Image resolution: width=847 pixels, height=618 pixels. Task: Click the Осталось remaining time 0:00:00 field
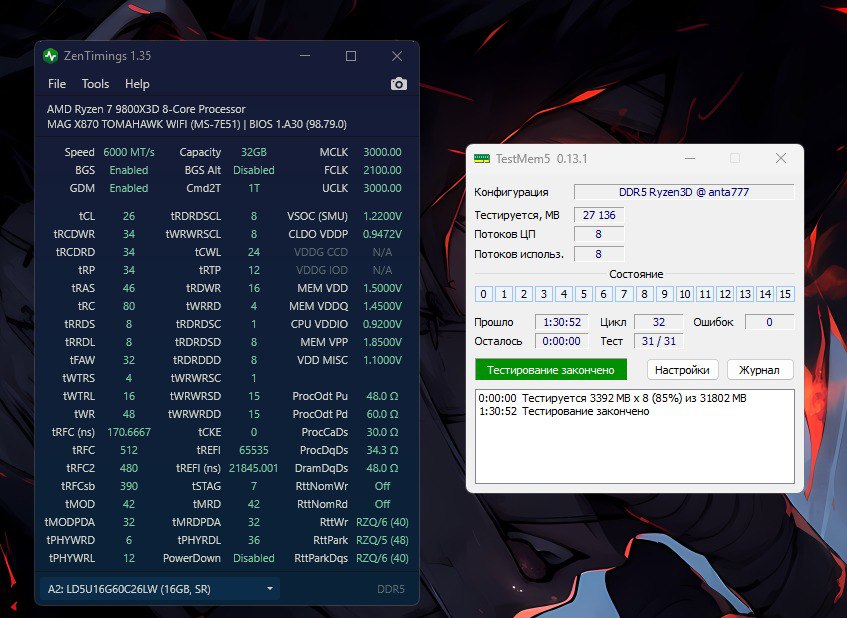(x=562, y=341)
